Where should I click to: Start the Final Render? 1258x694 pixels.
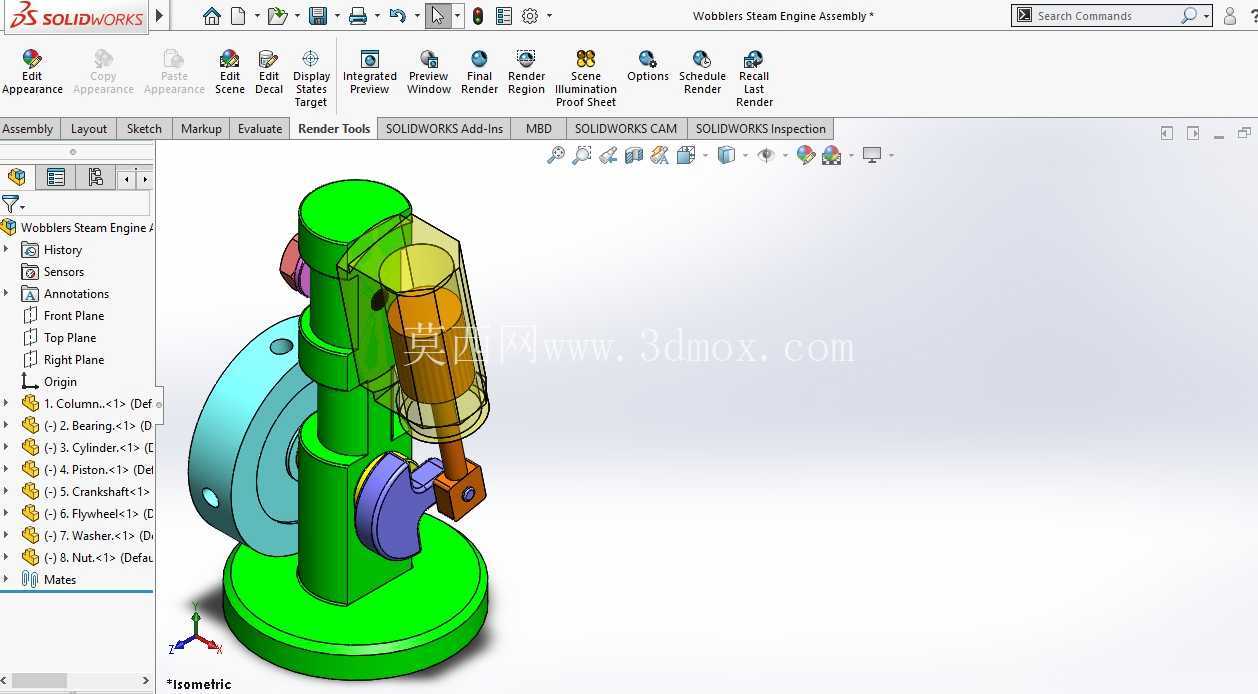pos(480,72)
